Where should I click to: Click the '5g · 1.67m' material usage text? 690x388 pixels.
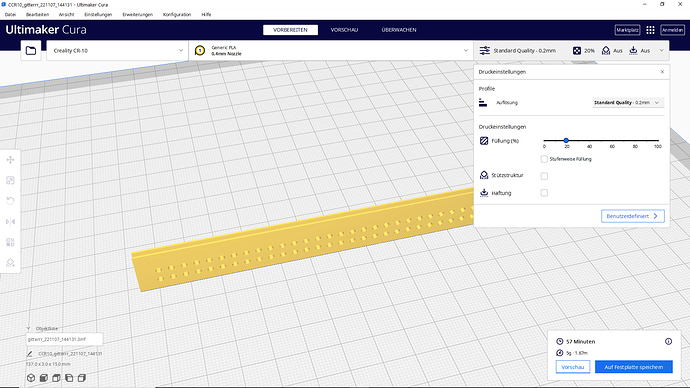(x=576, y=353)
